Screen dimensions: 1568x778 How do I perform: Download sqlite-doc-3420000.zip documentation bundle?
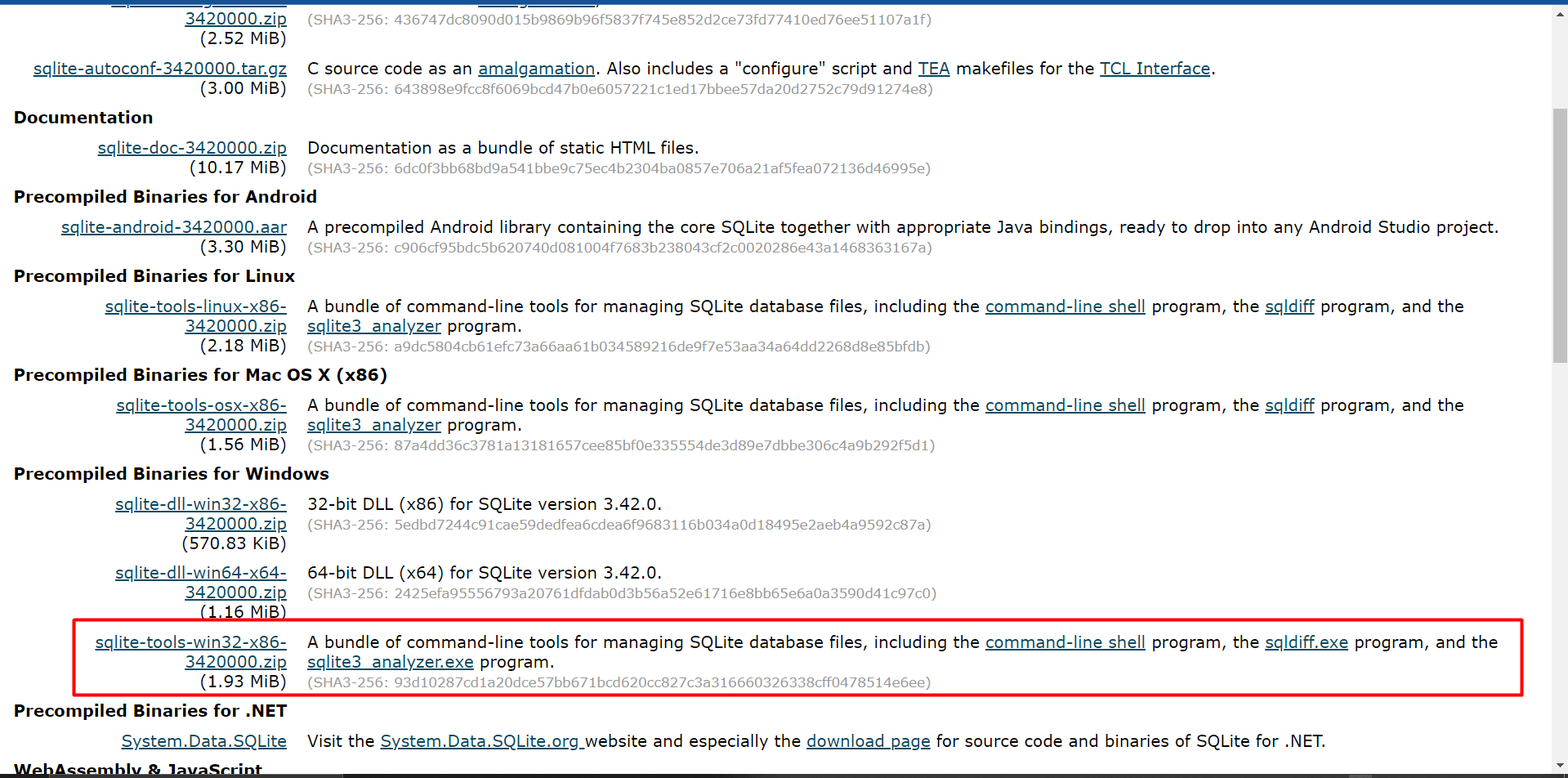coord(191,148)
